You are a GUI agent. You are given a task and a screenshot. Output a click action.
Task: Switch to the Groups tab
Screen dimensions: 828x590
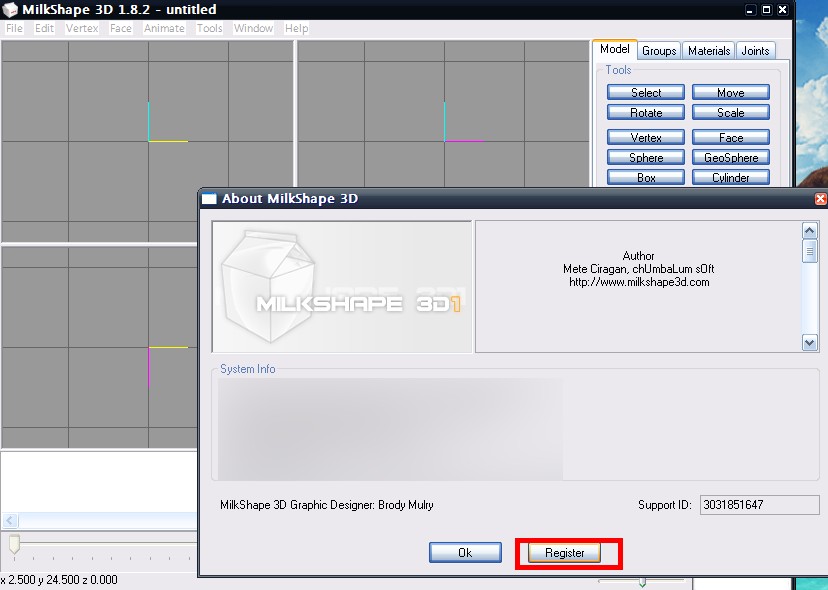659,51
